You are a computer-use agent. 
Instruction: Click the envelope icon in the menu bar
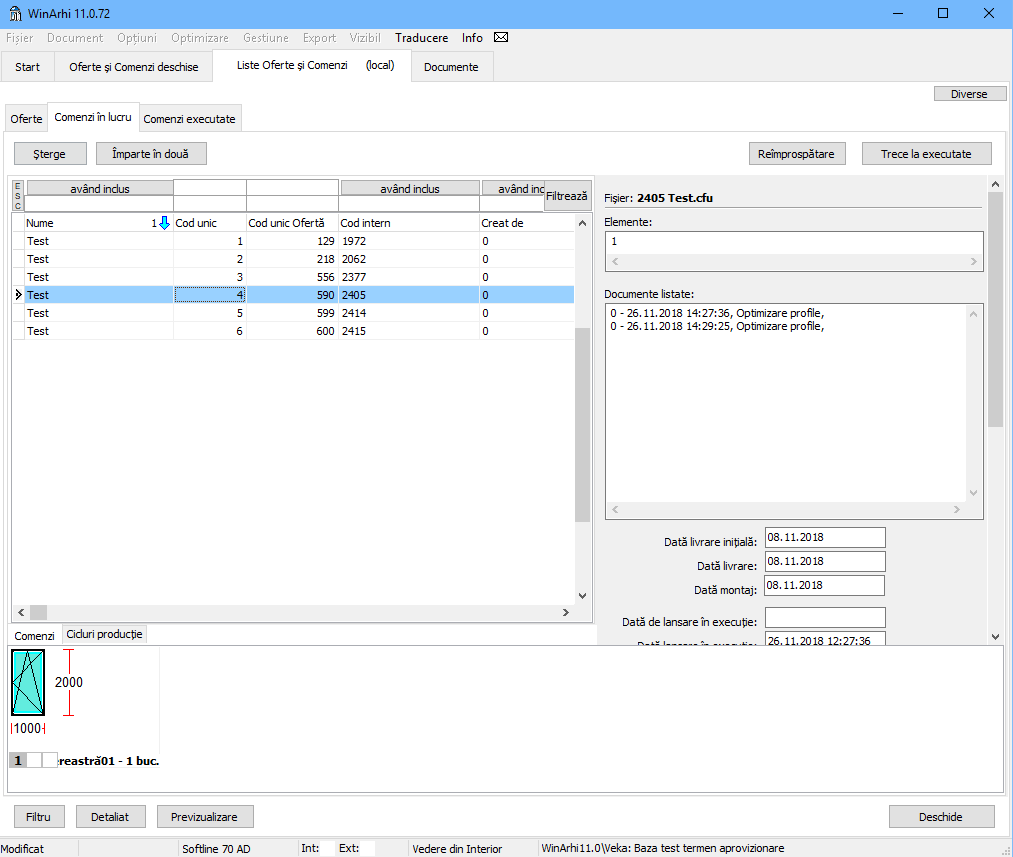pos(501,38)
